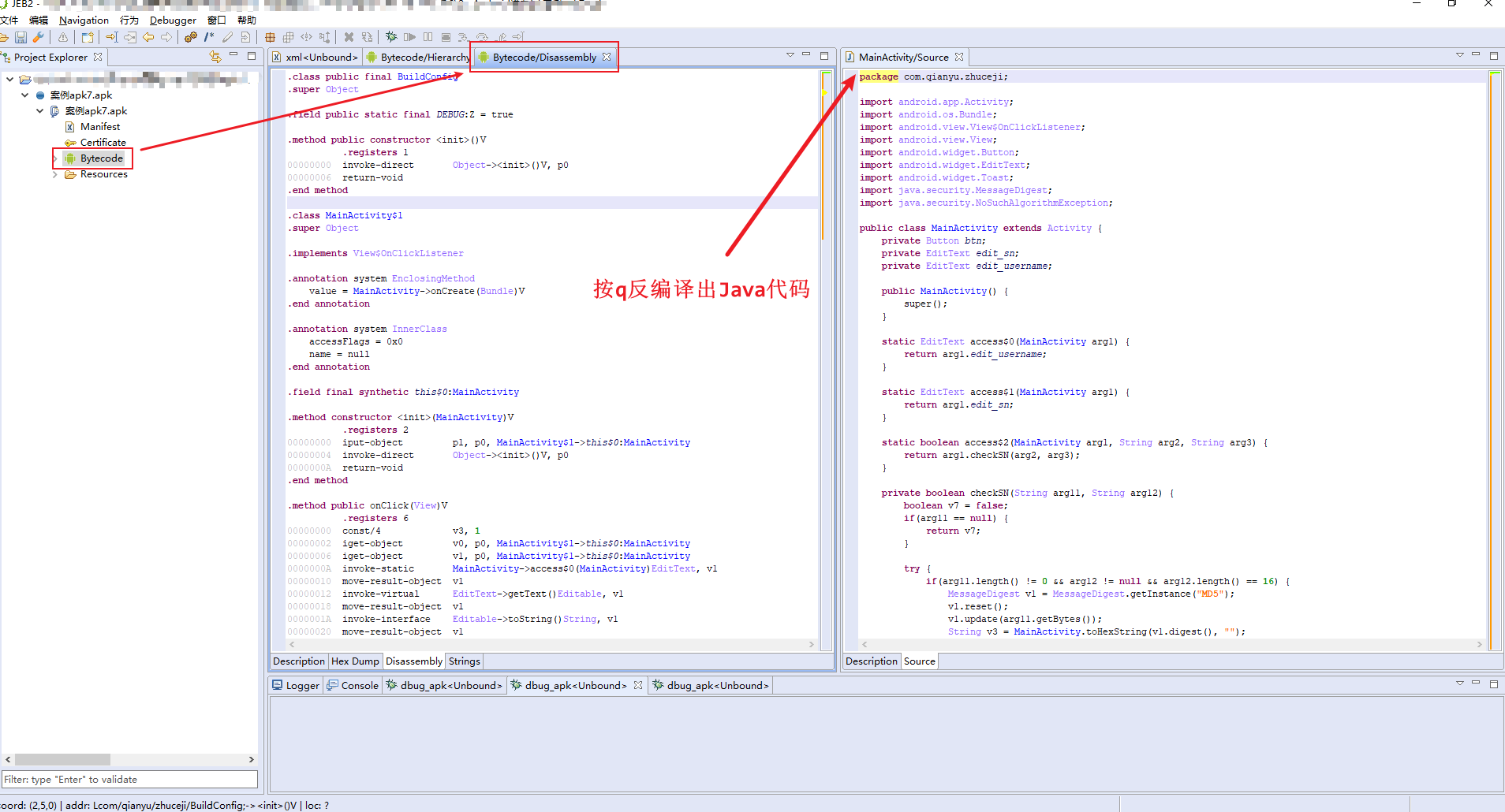Image resolution: width=1505 pixels, height=812 pixels.
Task: Click the Save project toolbar icon
Action: pyautogui.click(x=21, y=37)
